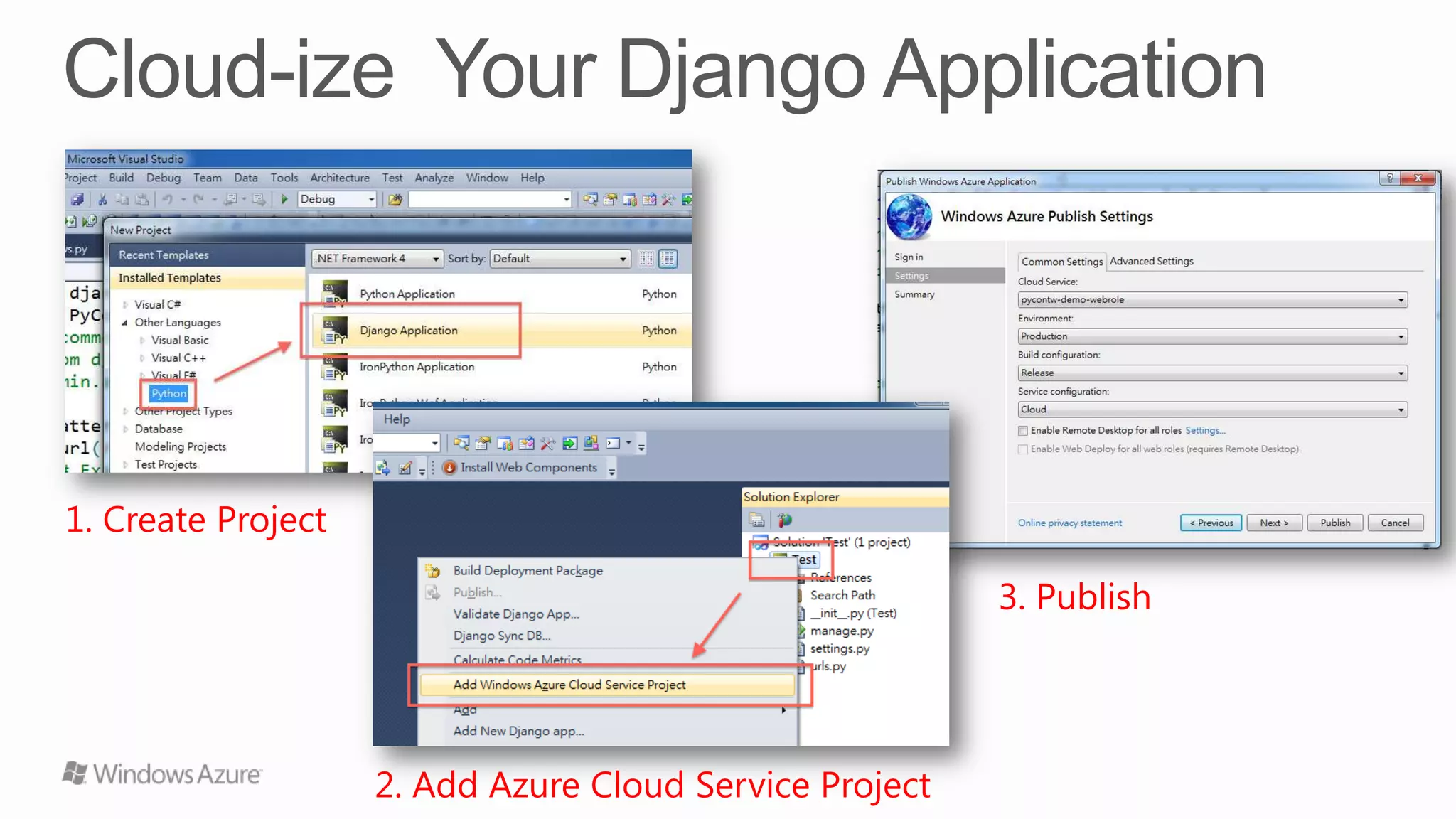
Task: Toggle Enable Web Deploy for all web roles
Action: click(x=1023, y=449)
